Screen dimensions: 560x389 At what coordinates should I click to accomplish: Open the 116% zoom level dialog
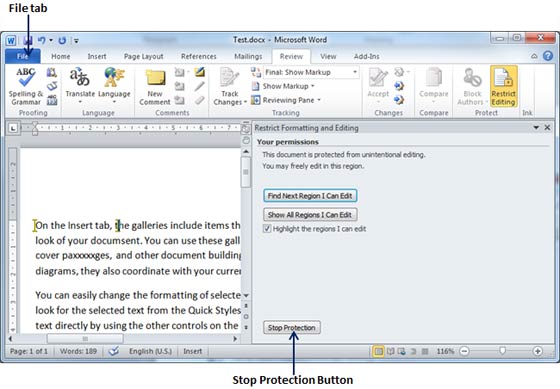coord(445,351)
